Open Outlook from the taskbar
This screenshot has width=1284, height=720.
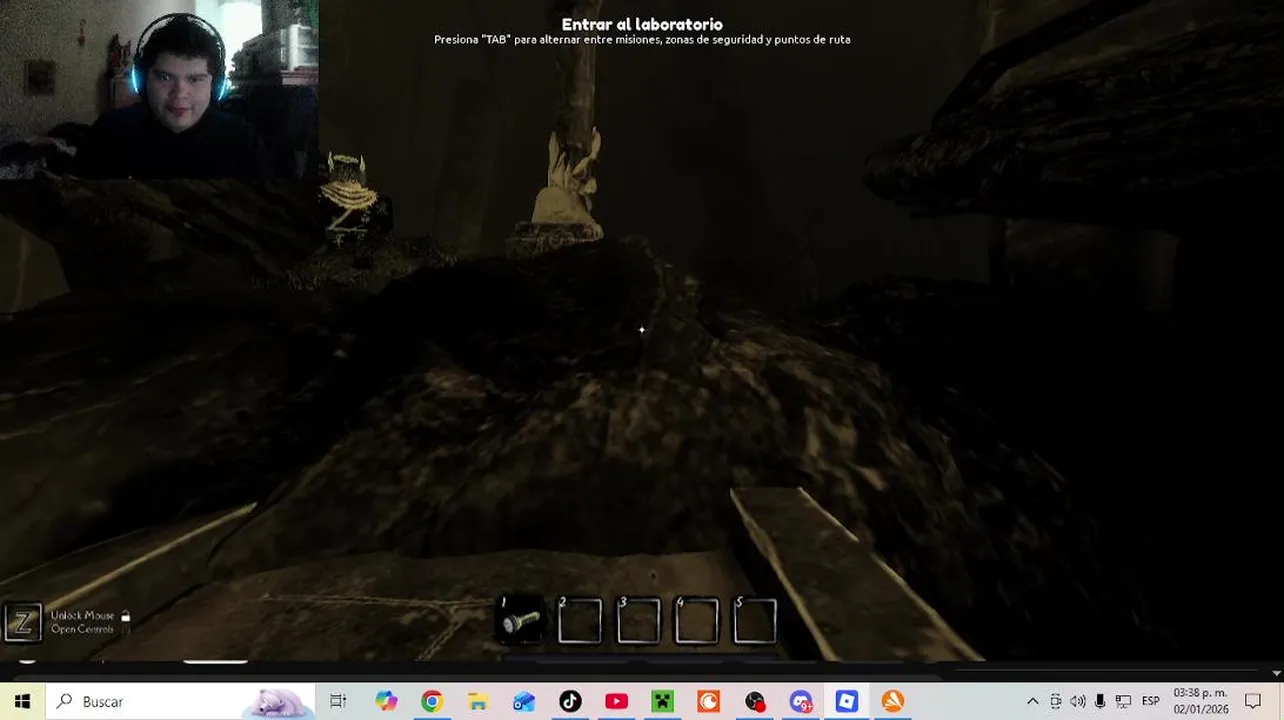click(x=524, y=701)
